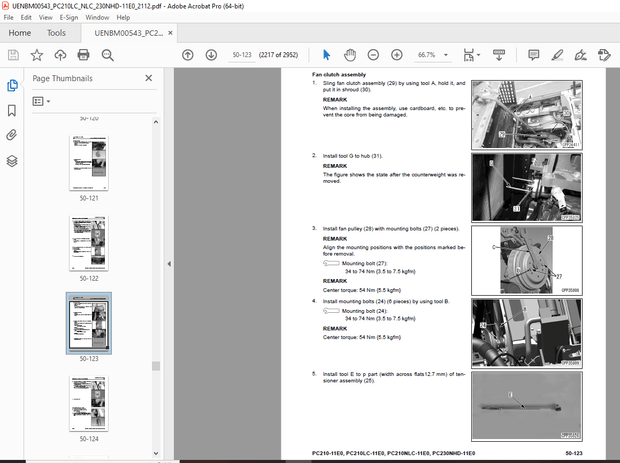Click 'Install tool G to hub (31).' text
The height and width of the screenshot is (463, 620).
click(x=353, y=156)
